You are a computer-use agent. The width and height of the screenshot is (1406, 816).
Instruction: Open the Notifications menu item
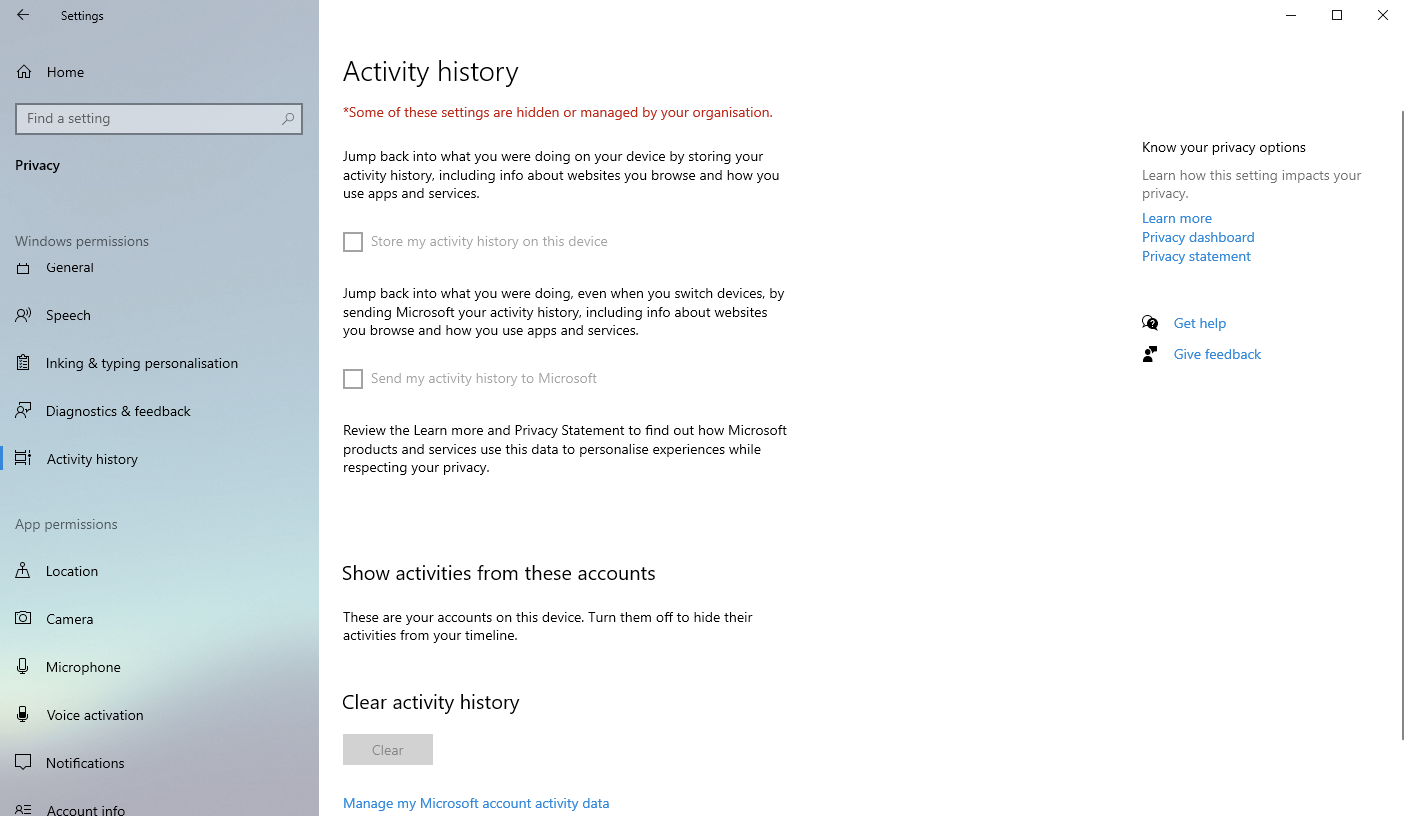pyautogui.click(x=85, y=763)
